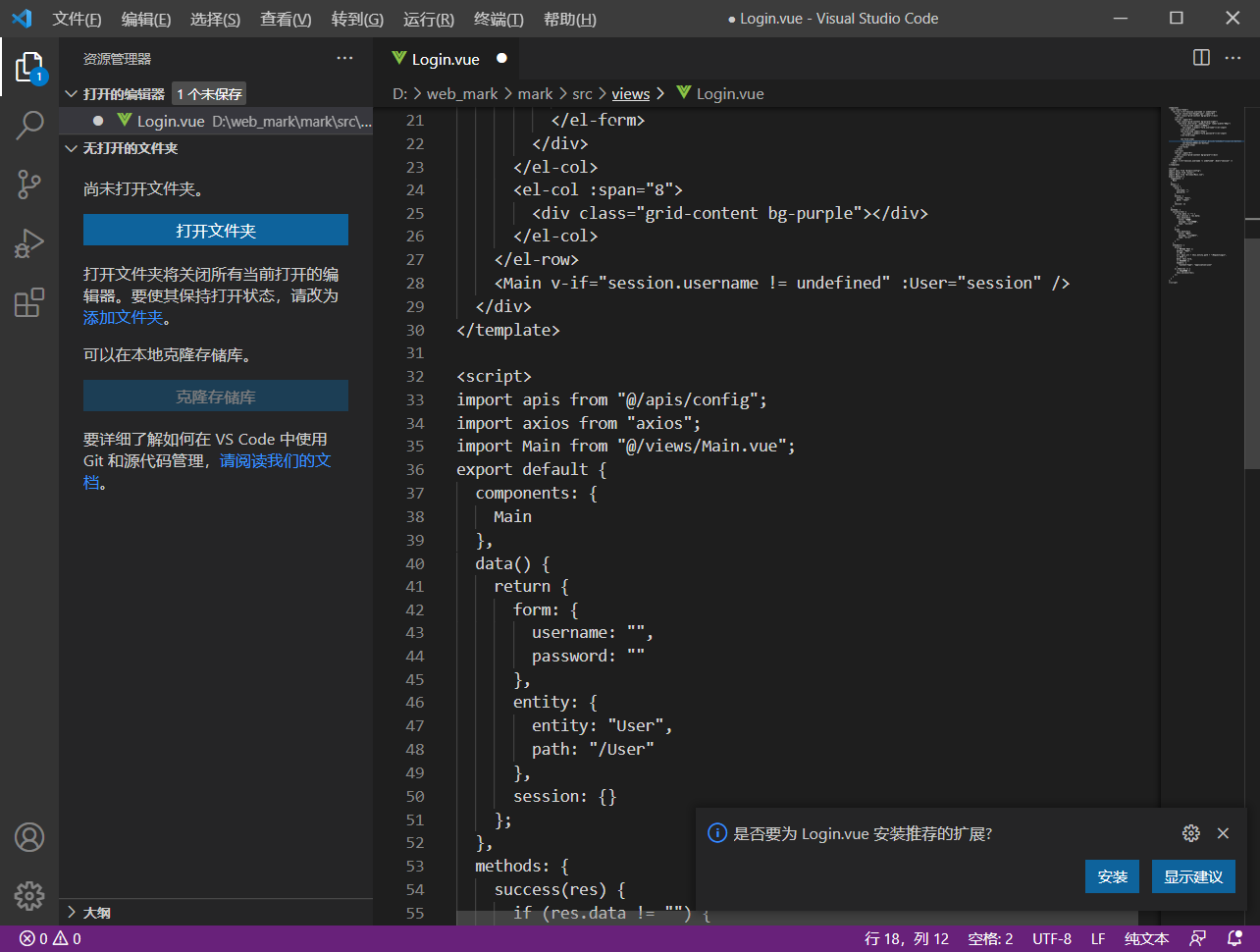This screenshot has width=1260, height=952.
Task: Open the Split Editor icon
Action: point(1200,58)
